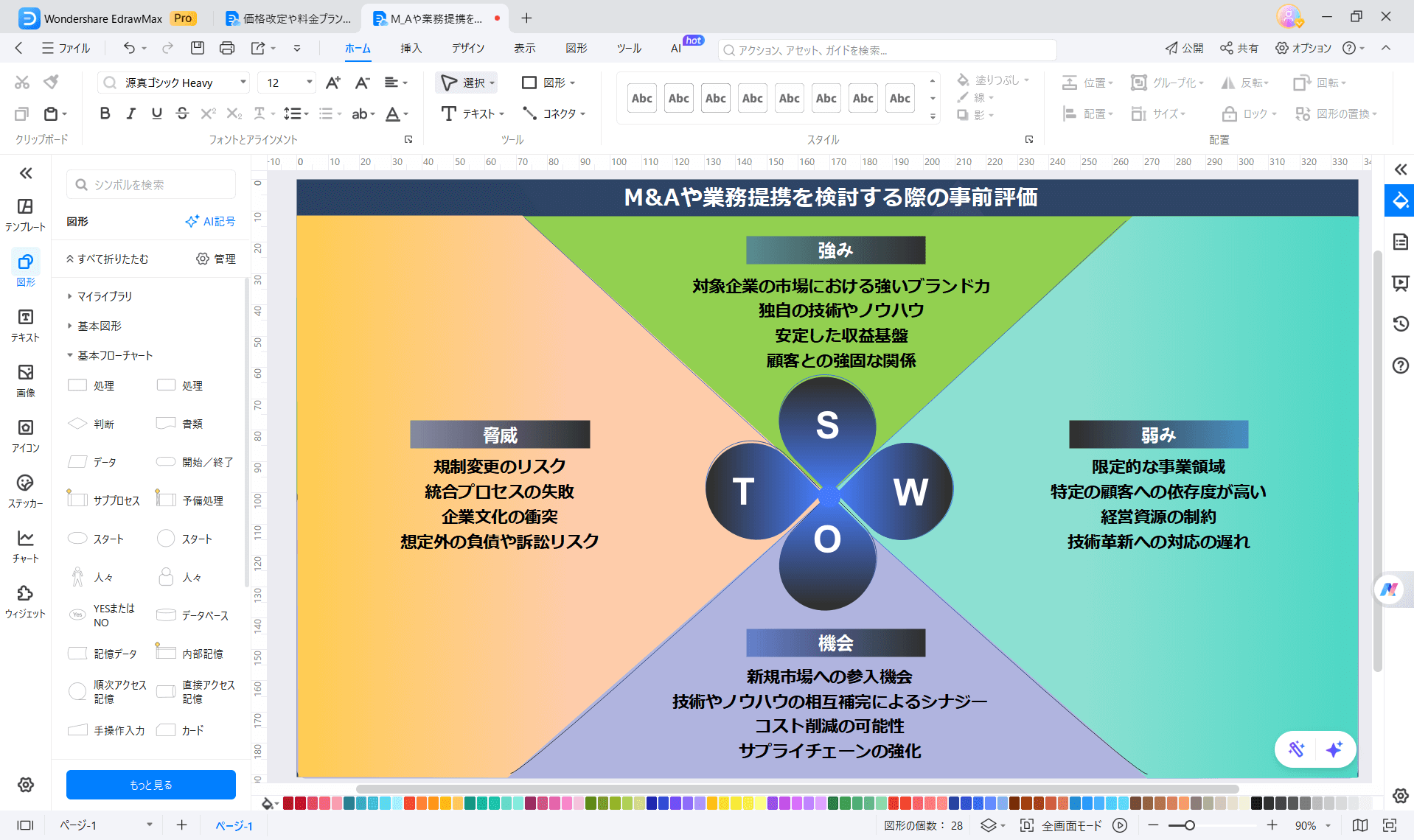Add a new page with the plus button
This screenshot has height=840, width=1414.
click(x=181, y=825)
